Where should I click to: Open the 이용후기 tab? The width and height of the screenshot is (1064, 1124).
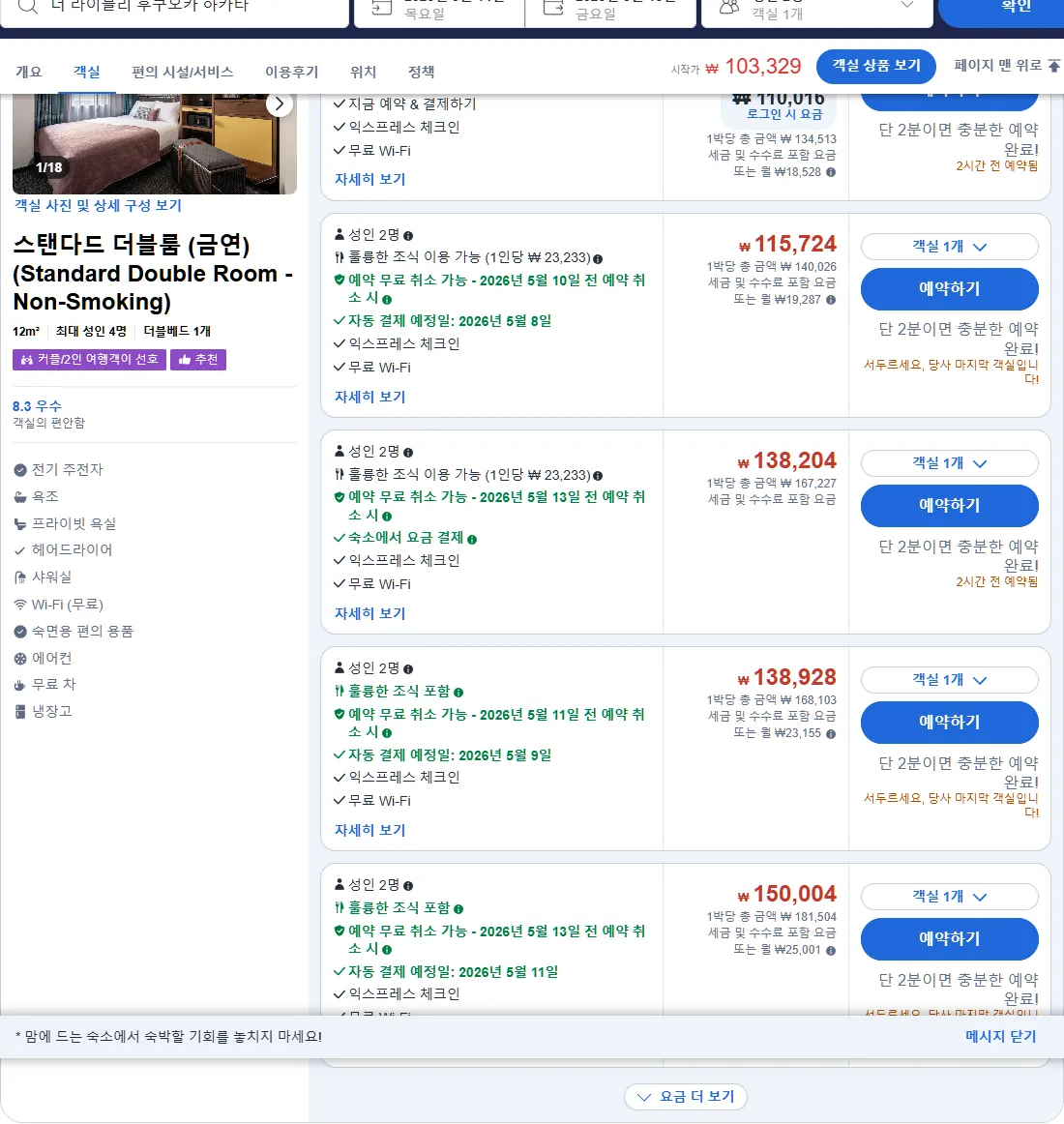click(x=291, y=72)
